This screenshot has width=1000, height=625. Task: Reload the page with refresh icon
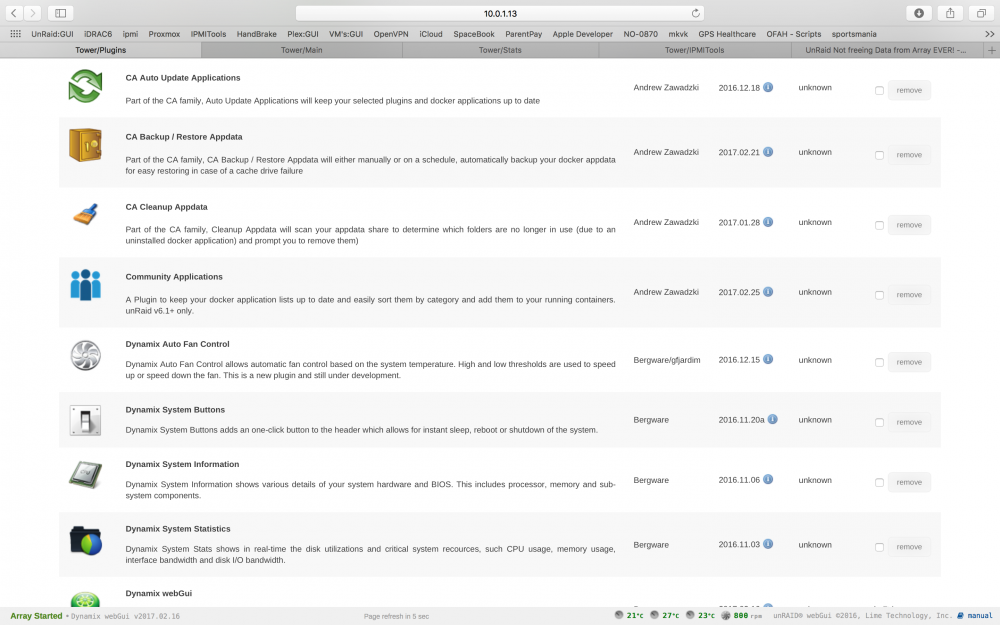[x=695, y=13]
